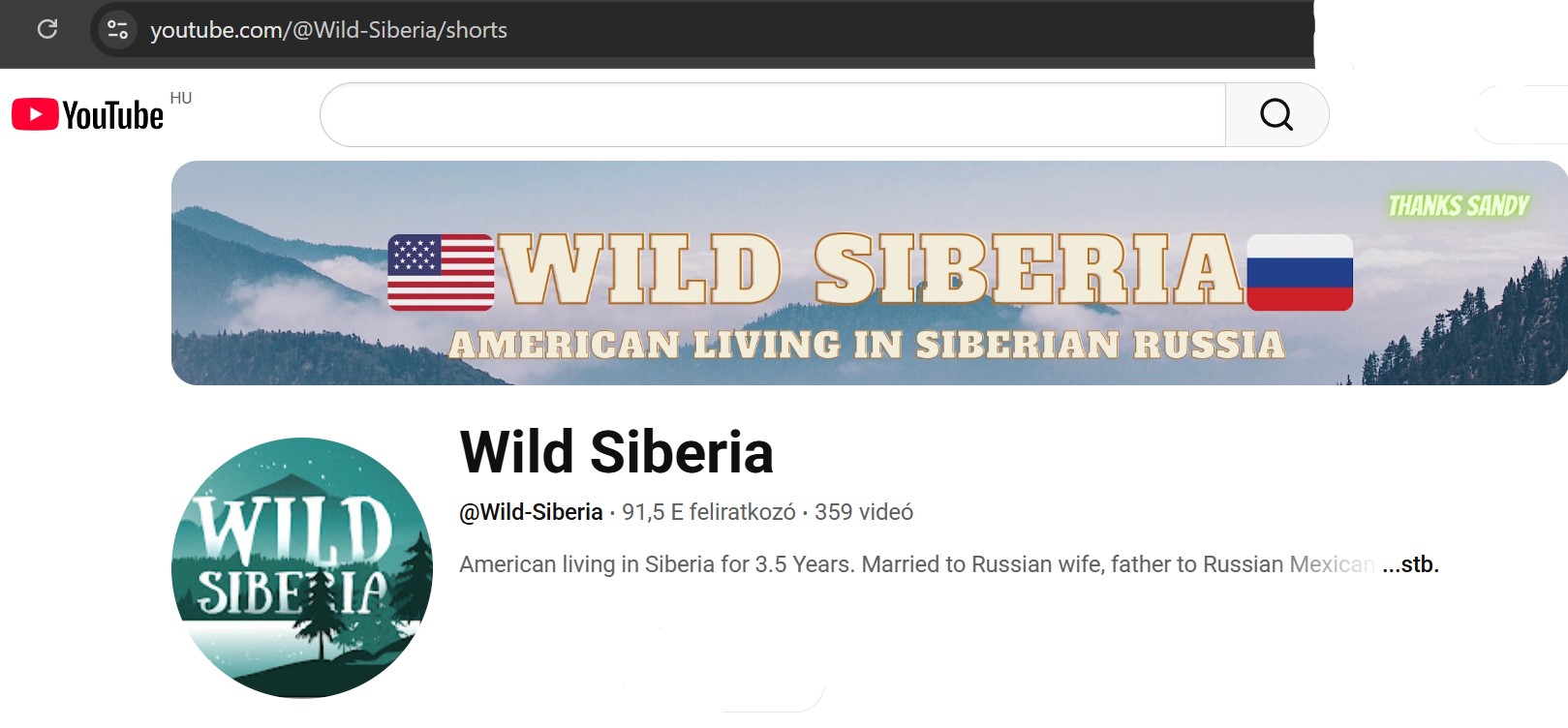Open the Wild Siberia round channel avatar

pyautogui.click(x=302, y=568)
